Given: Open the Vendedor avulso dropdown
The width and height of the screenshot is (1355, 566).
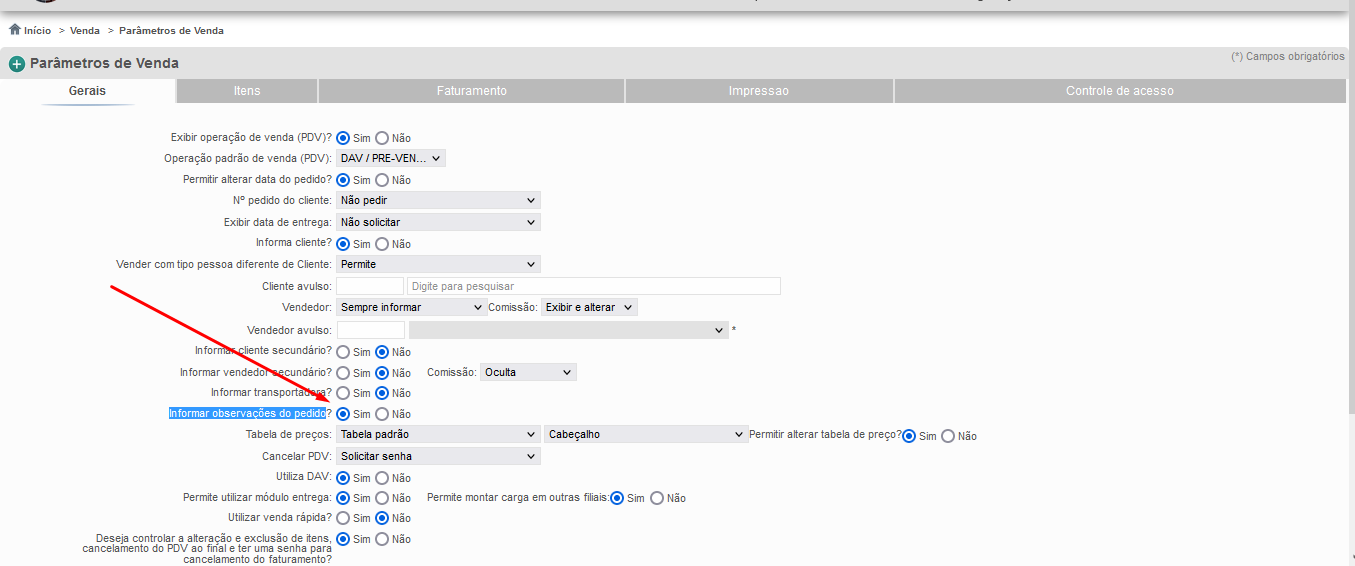Looking at the screenshot, I should tap(568, 329).
